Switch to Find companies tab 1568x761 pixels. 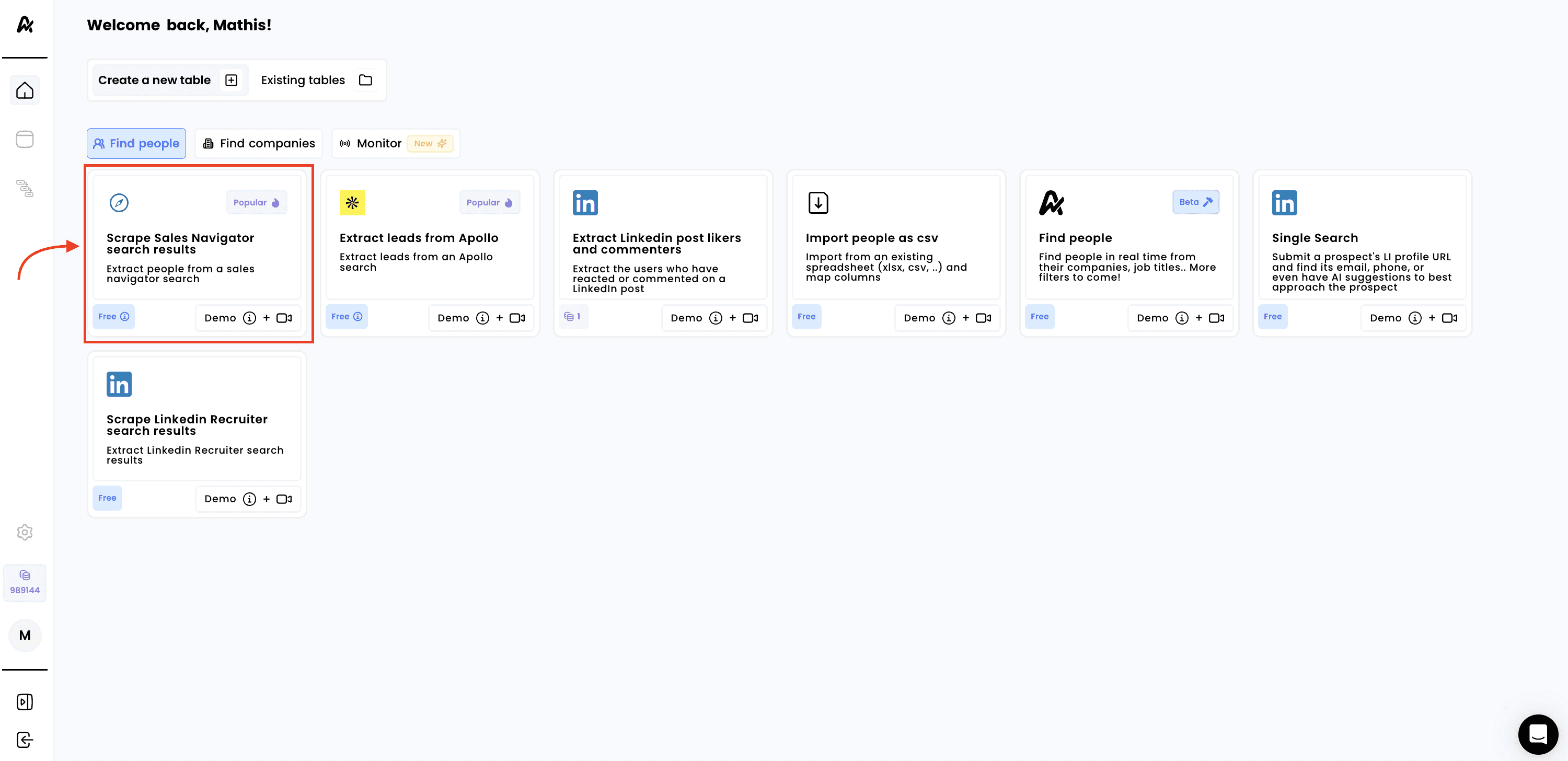tap(259, 143)
